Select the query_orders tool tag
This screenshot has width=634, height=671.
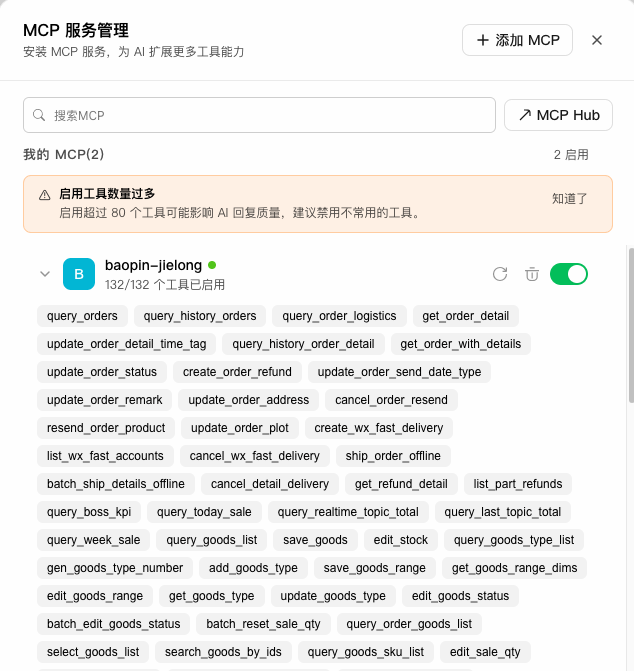82,316
